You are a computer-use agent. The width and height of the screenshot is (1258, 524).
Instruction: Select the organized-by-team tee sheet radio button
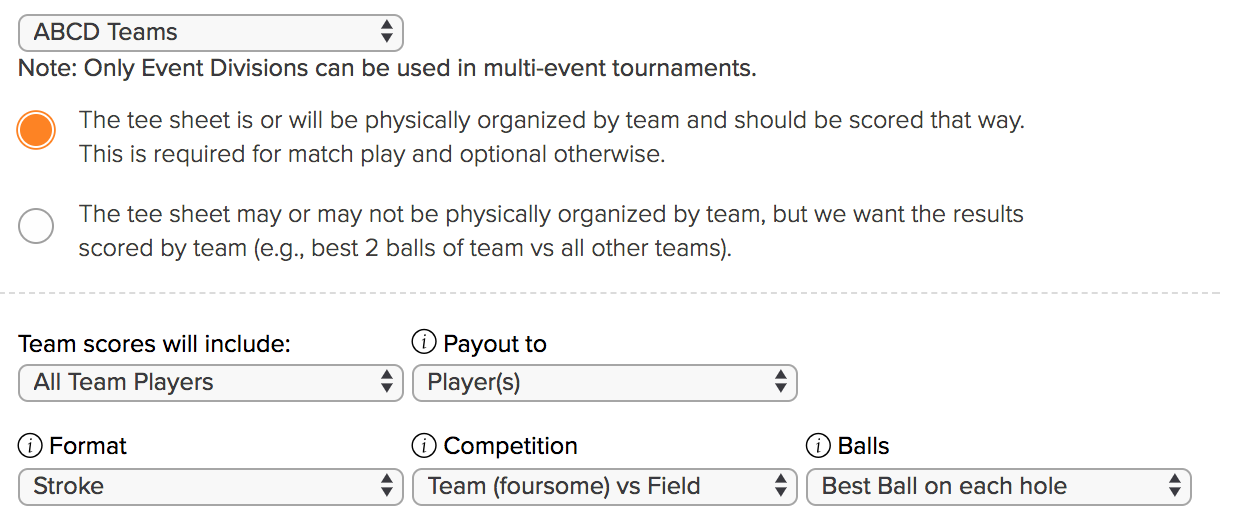tap(36, 131)
